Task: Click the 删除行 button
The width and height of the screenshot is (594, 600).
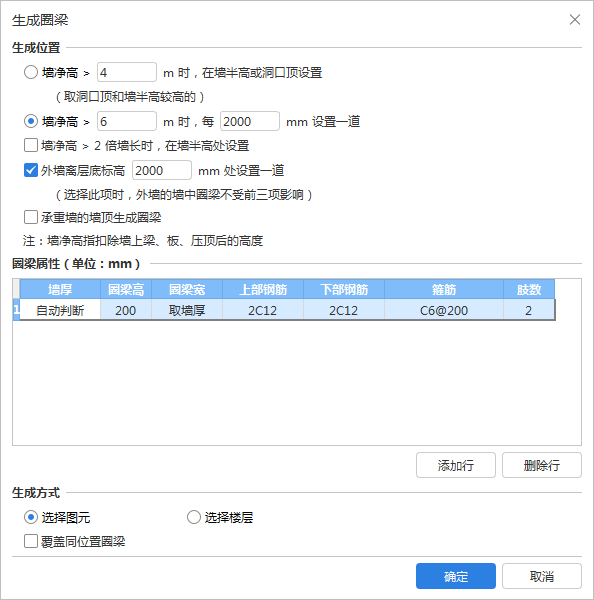Action: pyautogui.click(x=542, y=465)
